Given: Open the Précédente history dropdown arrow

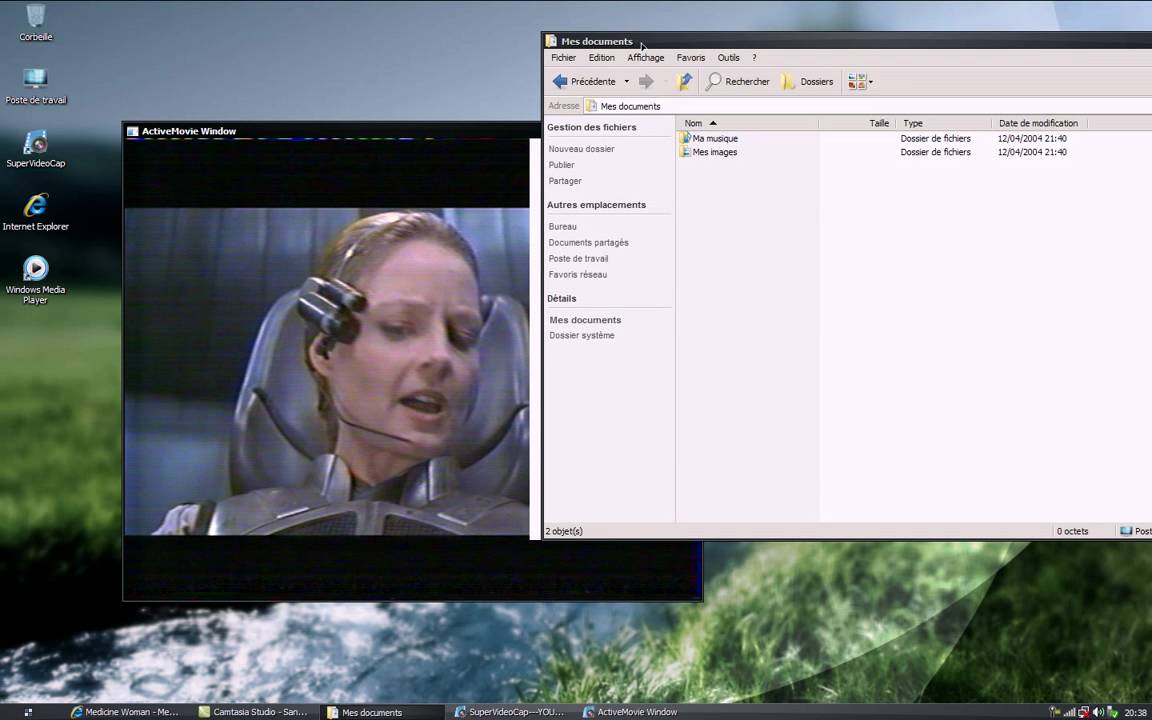Looking at the screenshot, I should click(627, 82).
